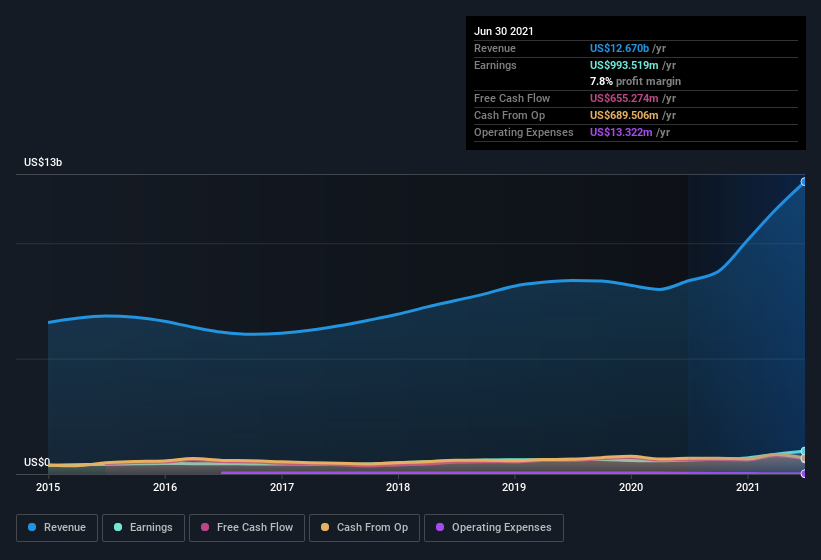This screenshot has width=821, height=560.
Task: Click the US$993.519m earnings value
Action: pyautogui.click(x=624, y=65)
